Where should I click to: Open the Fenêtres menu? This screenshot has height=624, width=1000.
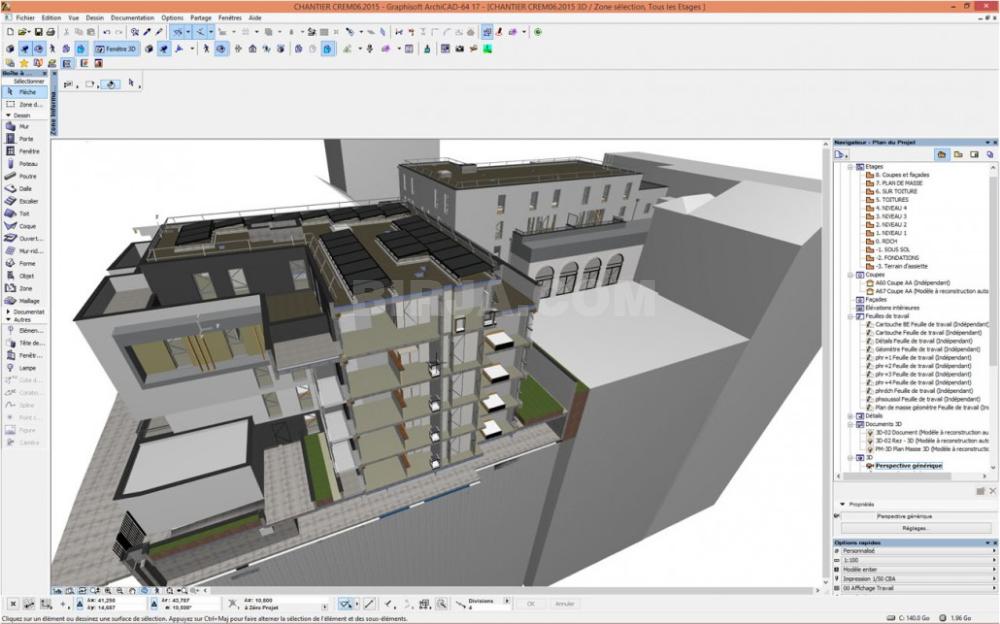click(229, 18)
